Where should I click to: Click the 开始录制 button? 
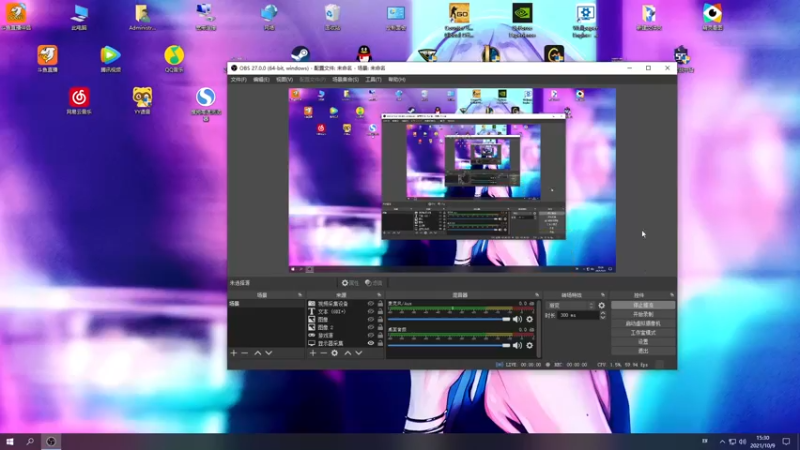pyautogui.click(x=643, y=314)
